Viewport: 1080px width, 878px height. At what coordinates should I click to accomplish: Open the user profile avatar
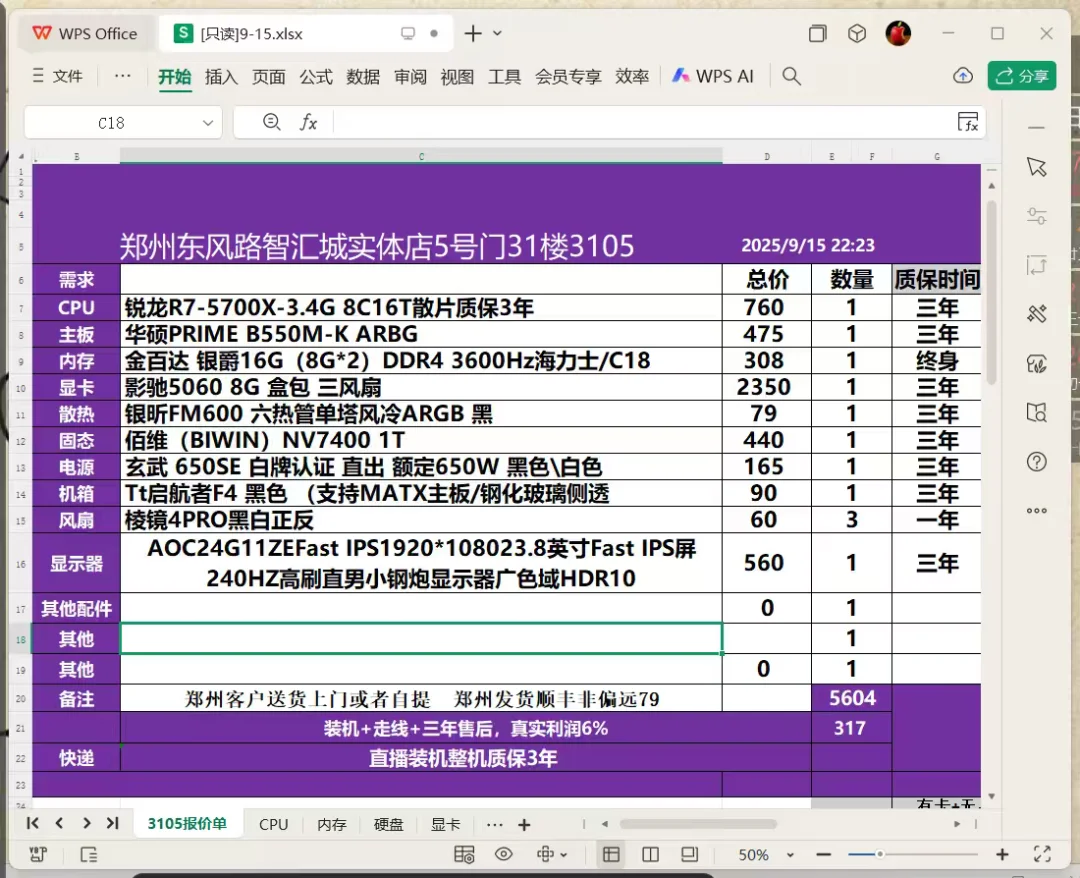(x=898, y=33)
